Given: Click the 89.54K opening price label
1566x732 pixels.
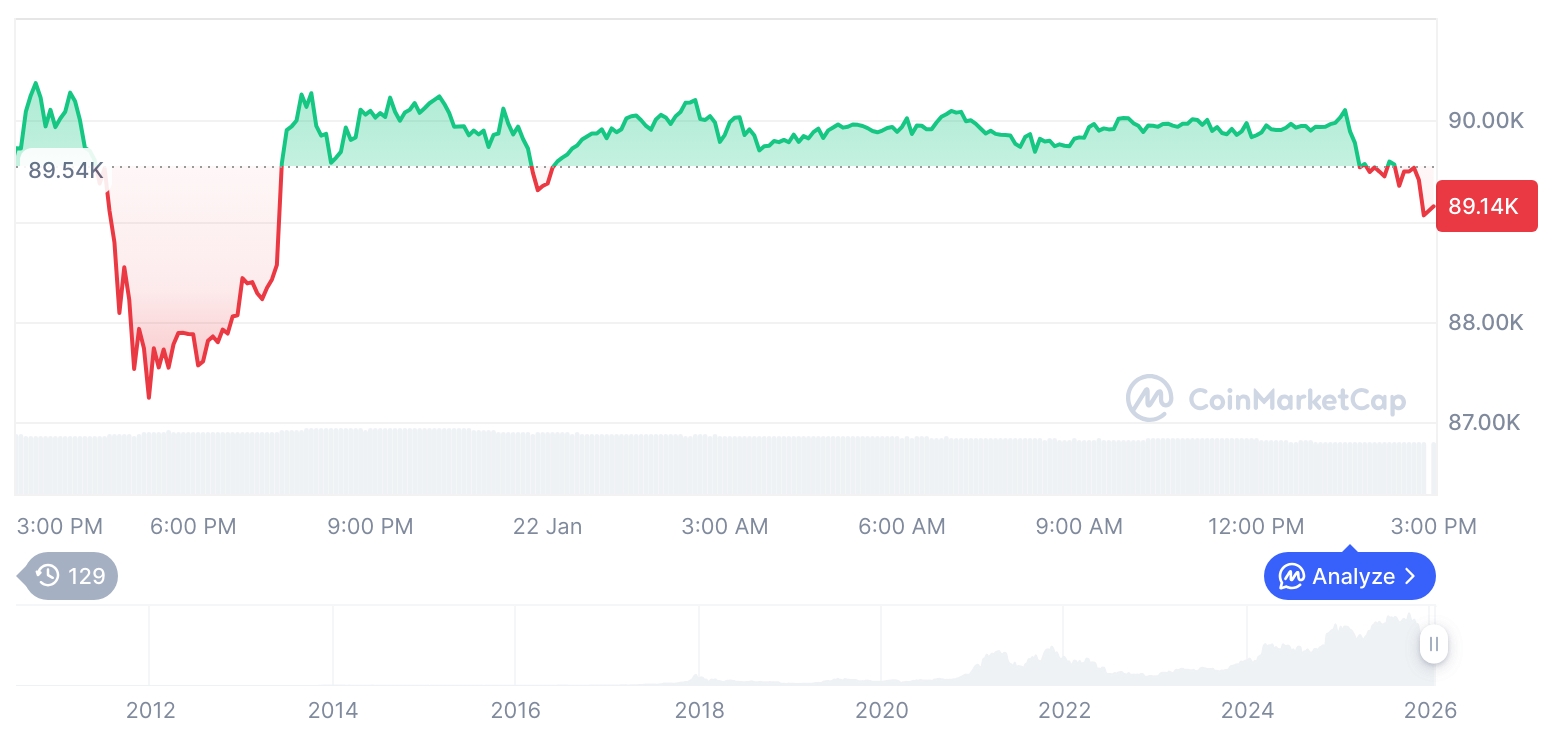Looking at the screenshot, I should (65, 170).
